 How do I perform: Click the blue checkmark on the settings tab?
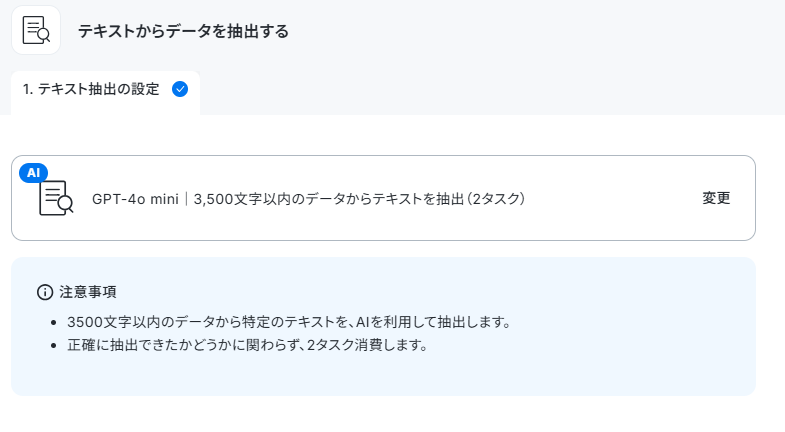(180, 89)
